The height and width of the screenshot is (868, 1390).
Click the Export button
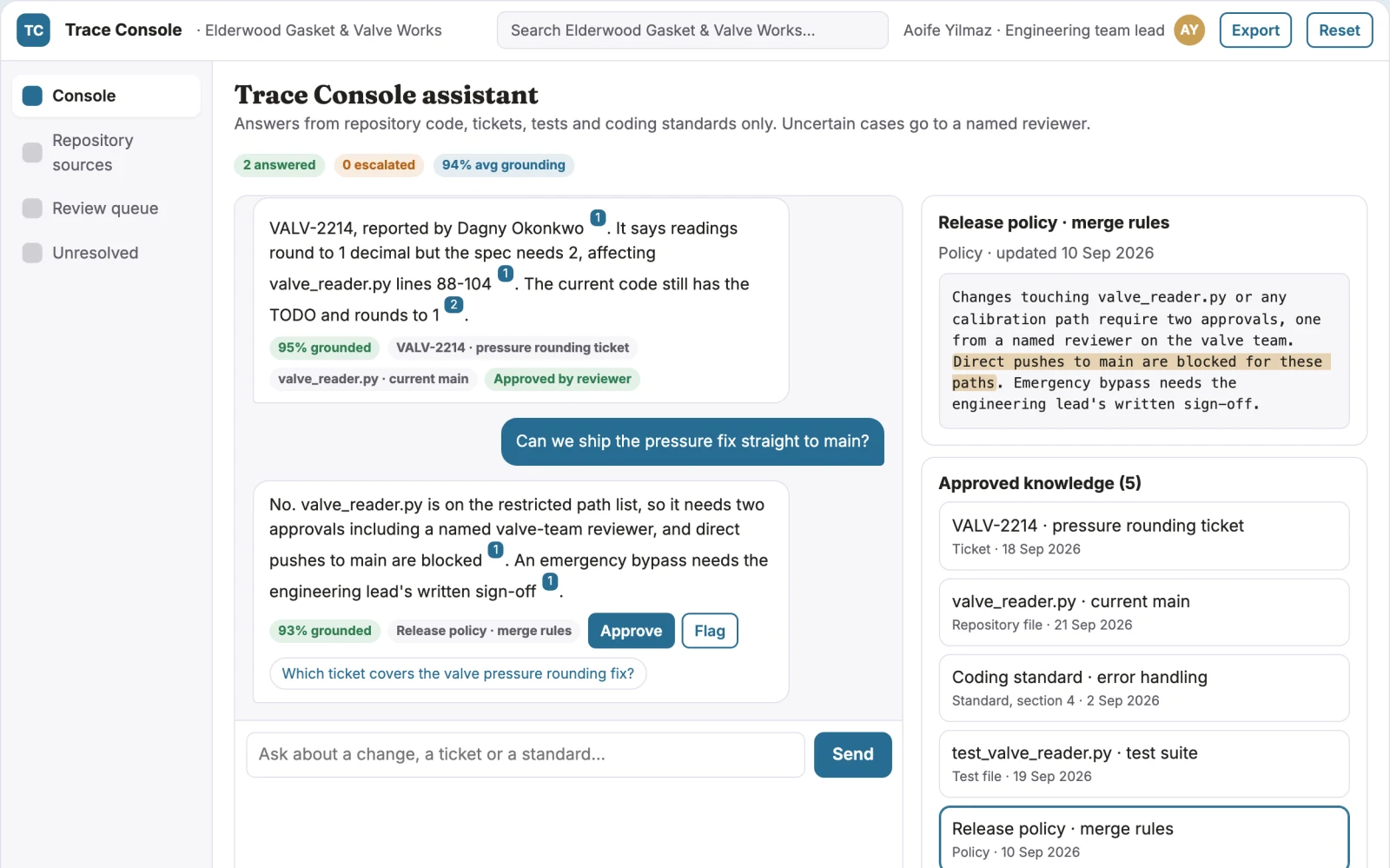1255,30
